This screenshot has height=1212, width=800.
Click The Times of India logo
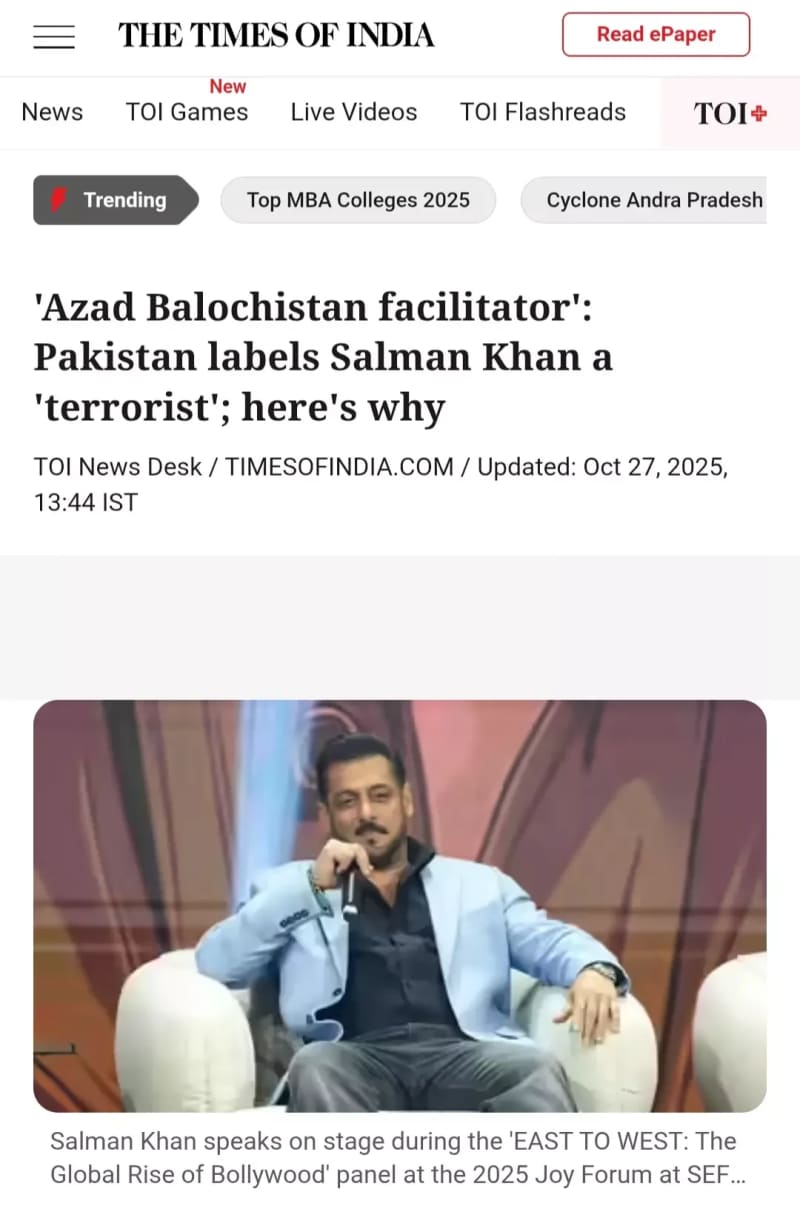pos(277,35)
